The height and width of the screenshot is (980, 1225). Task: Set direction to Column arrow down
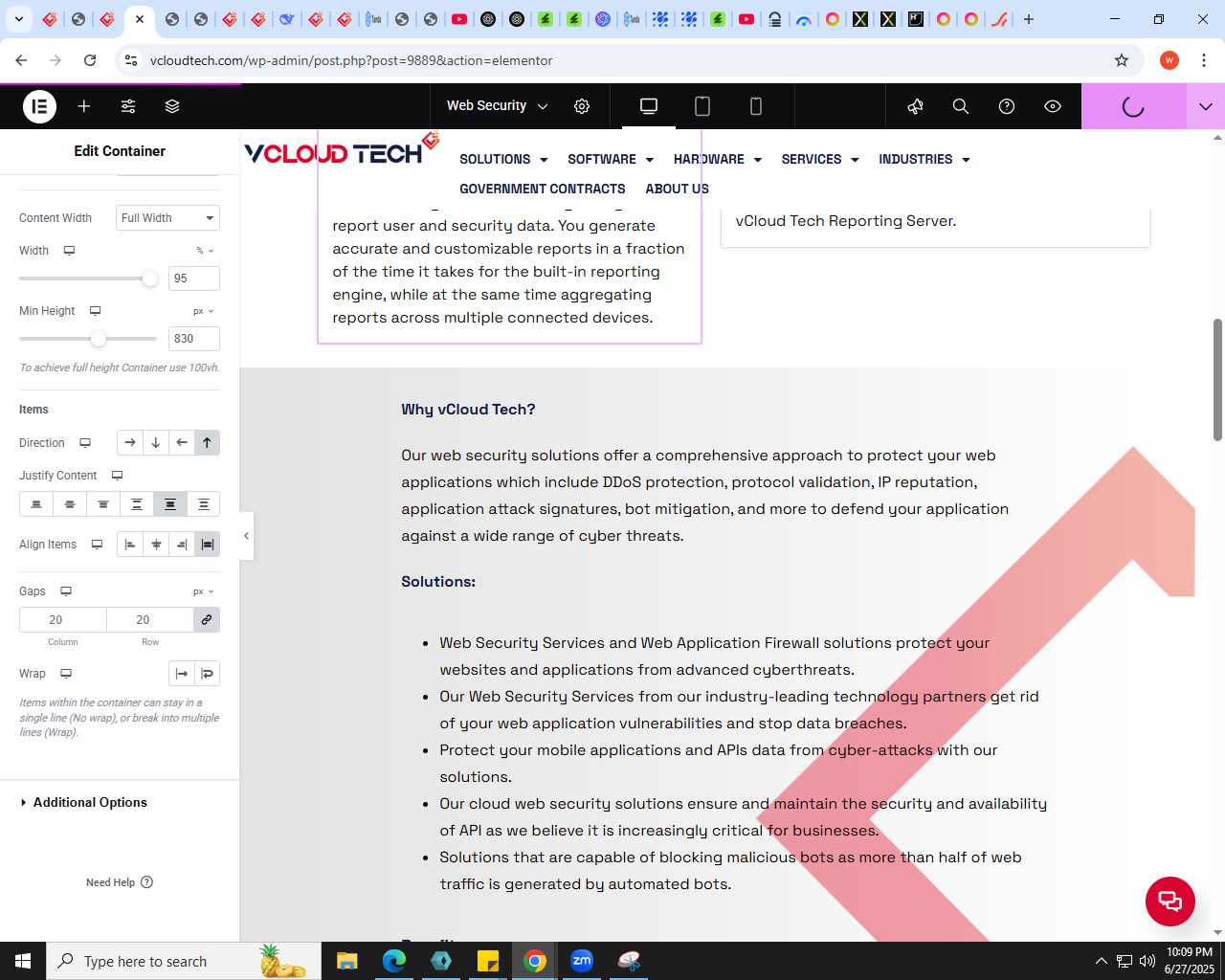(156, 443)
